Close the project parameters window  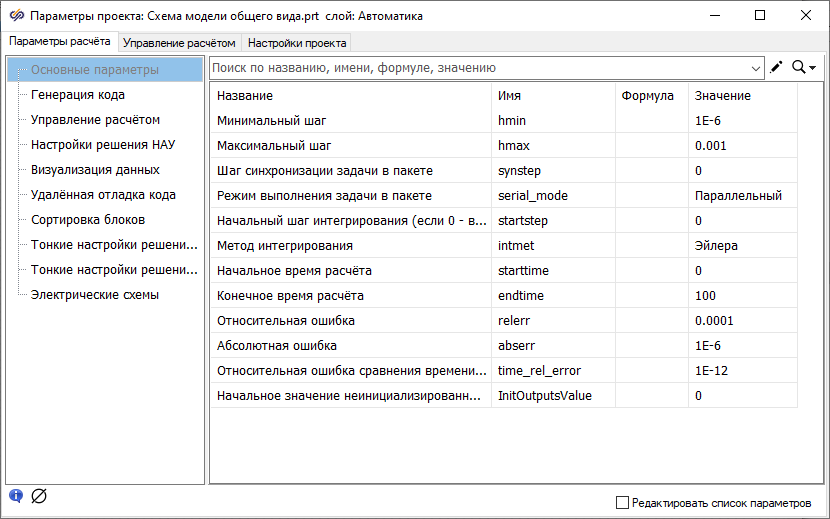tap(806, 15)
